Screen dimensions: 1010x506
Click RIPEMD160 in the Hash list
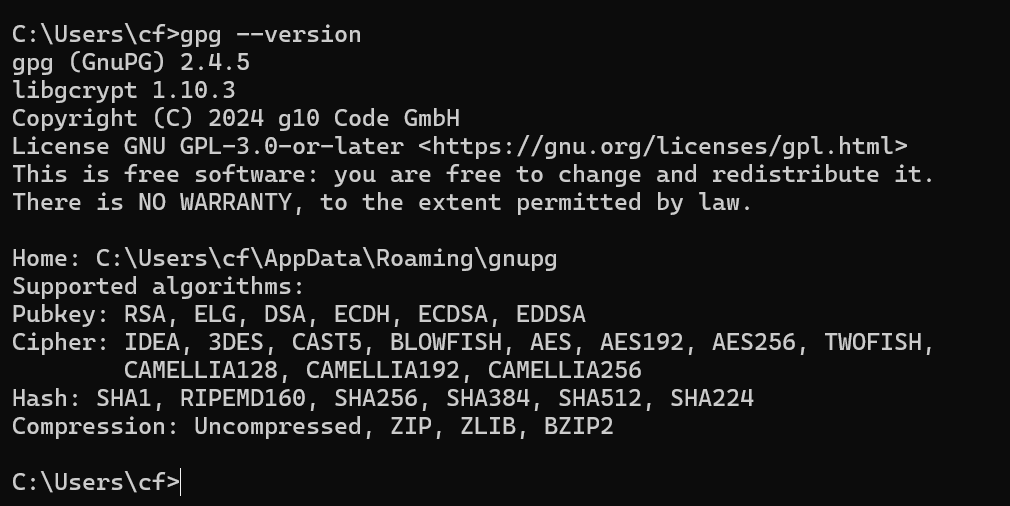click(243, 398)
